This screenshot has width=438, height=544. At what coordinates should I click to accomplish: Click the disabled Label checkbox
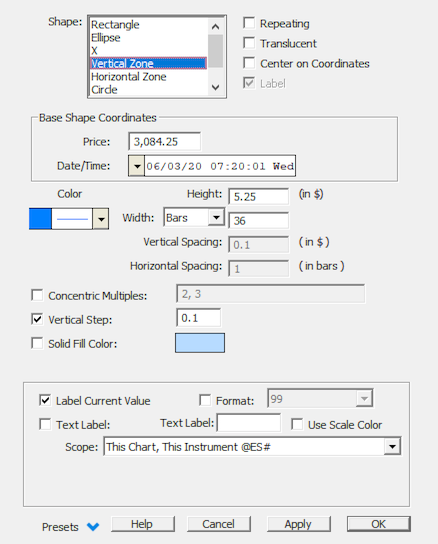pos(249,83)
